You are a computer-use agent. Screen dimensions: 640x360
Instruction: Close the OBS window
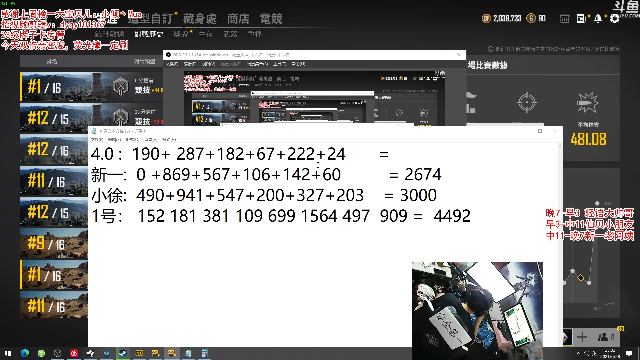(458, 55)
